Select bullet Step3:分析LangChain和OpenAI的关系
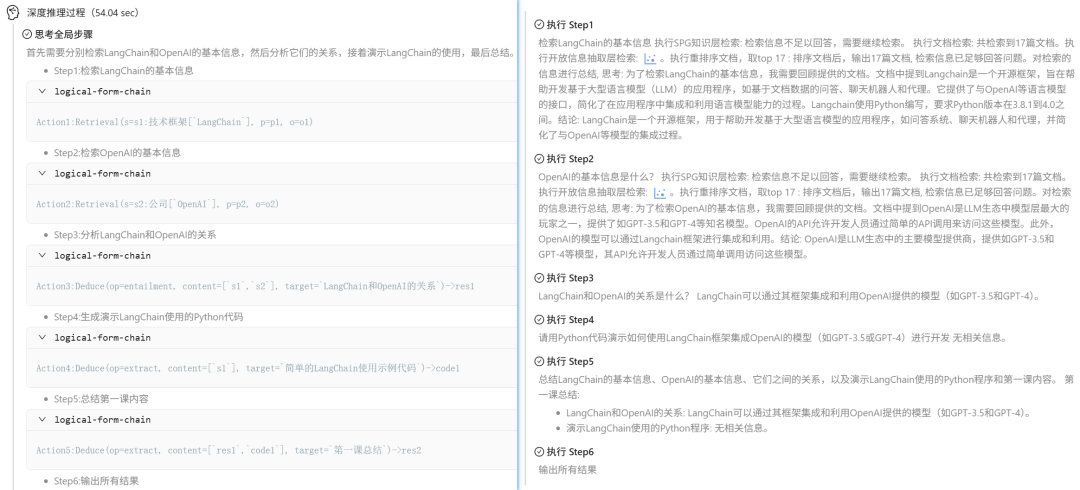This screenshot has height=490, width=1080. [135, 234]
